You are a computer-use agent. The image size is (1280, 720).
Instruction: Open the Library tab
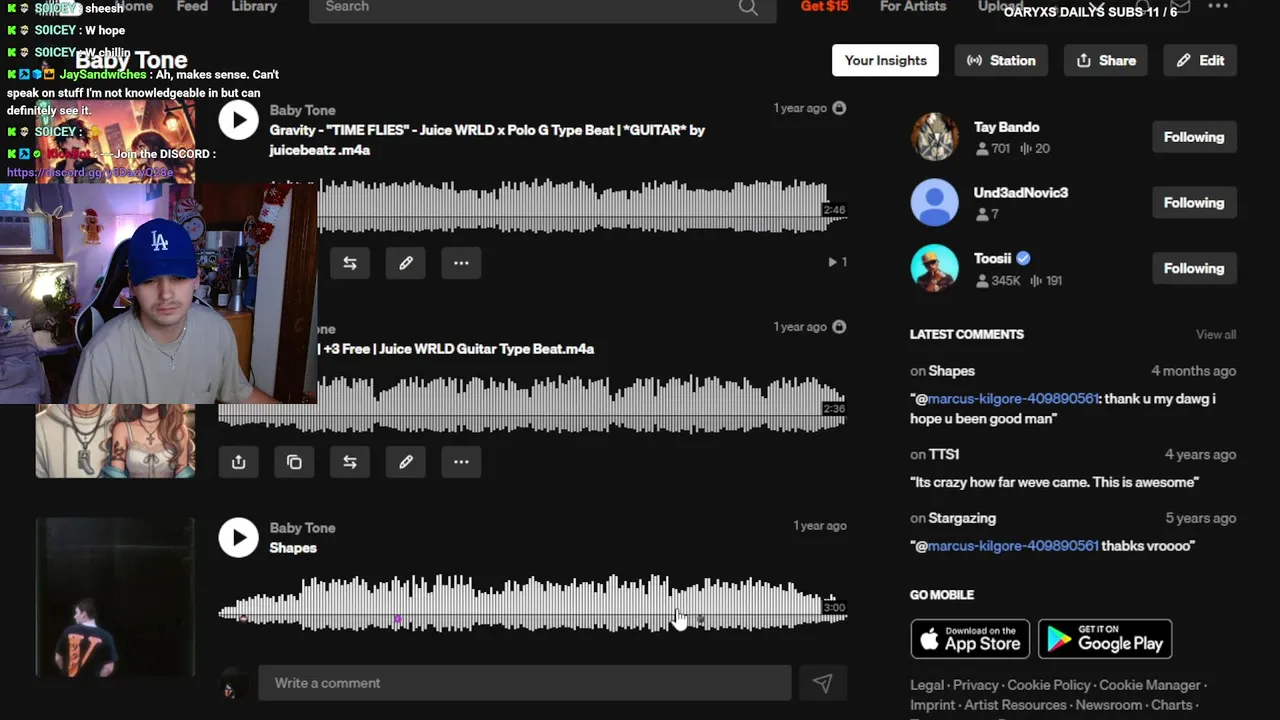[254, 6]
